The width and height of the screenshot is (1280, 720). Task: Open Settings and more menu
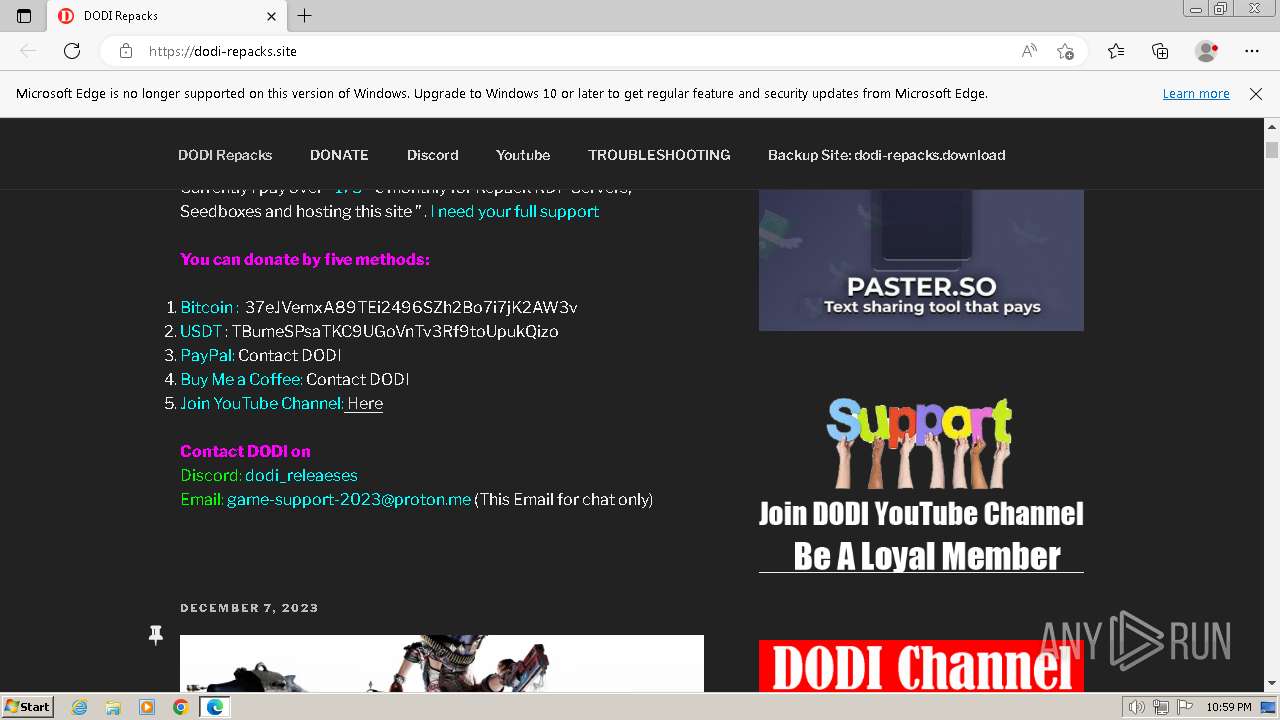[x=1252, y=51]
